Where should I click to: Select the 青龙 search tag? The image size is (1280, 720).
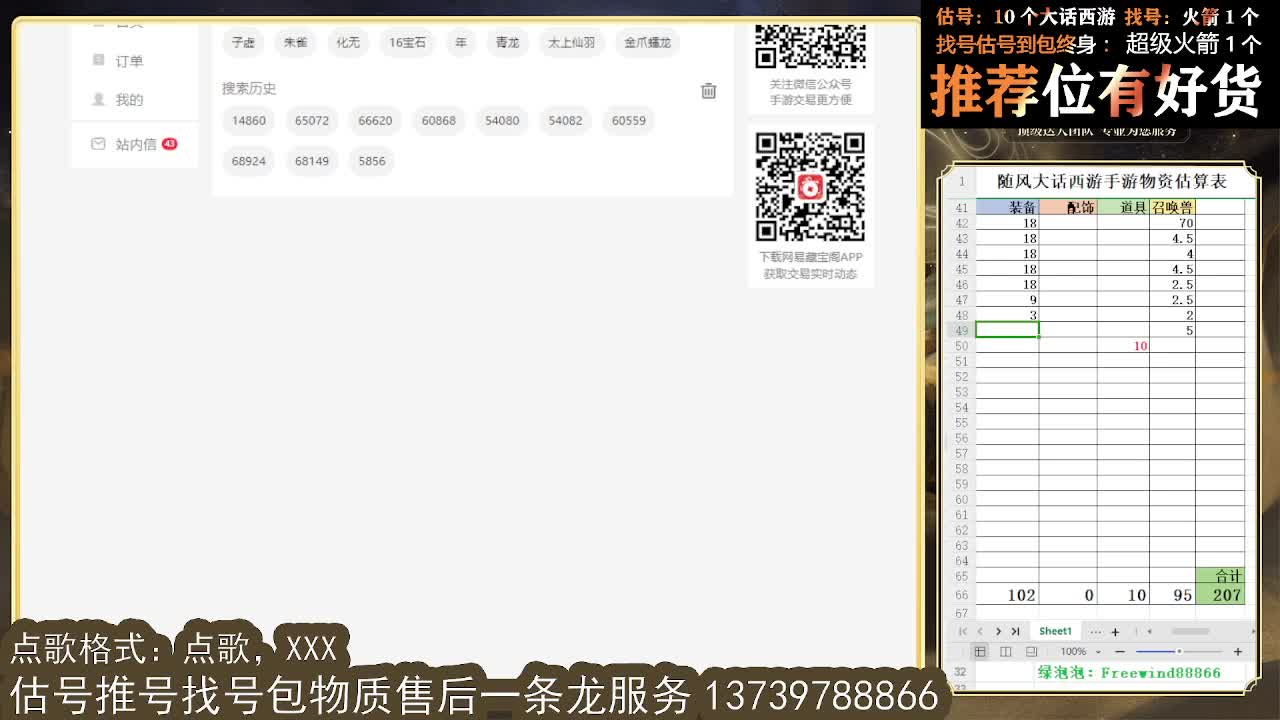pyautogui.click(x=507, y=43)
